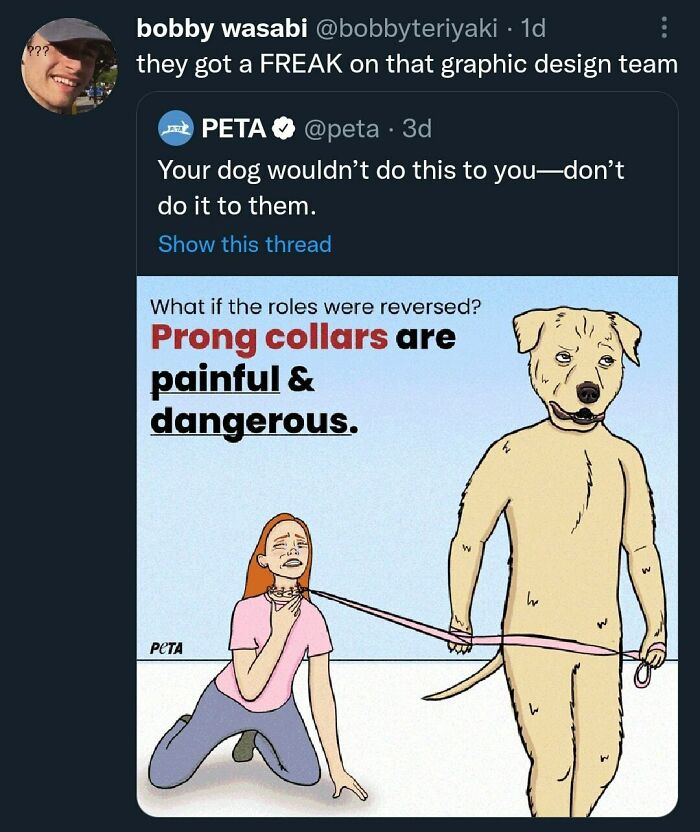Open the PETA account name in quote
This screenshot has width=700, height=832.
pos(234,128)
